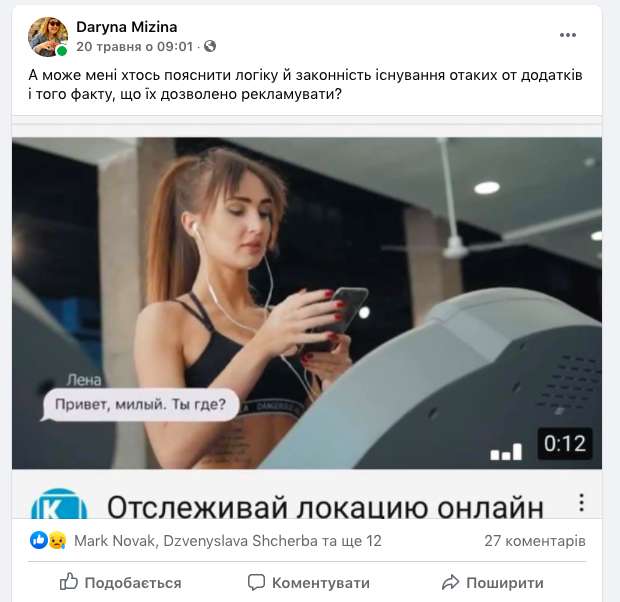Click the video duration badge 0:12
The image size is (620, 602).
(565, 444)
